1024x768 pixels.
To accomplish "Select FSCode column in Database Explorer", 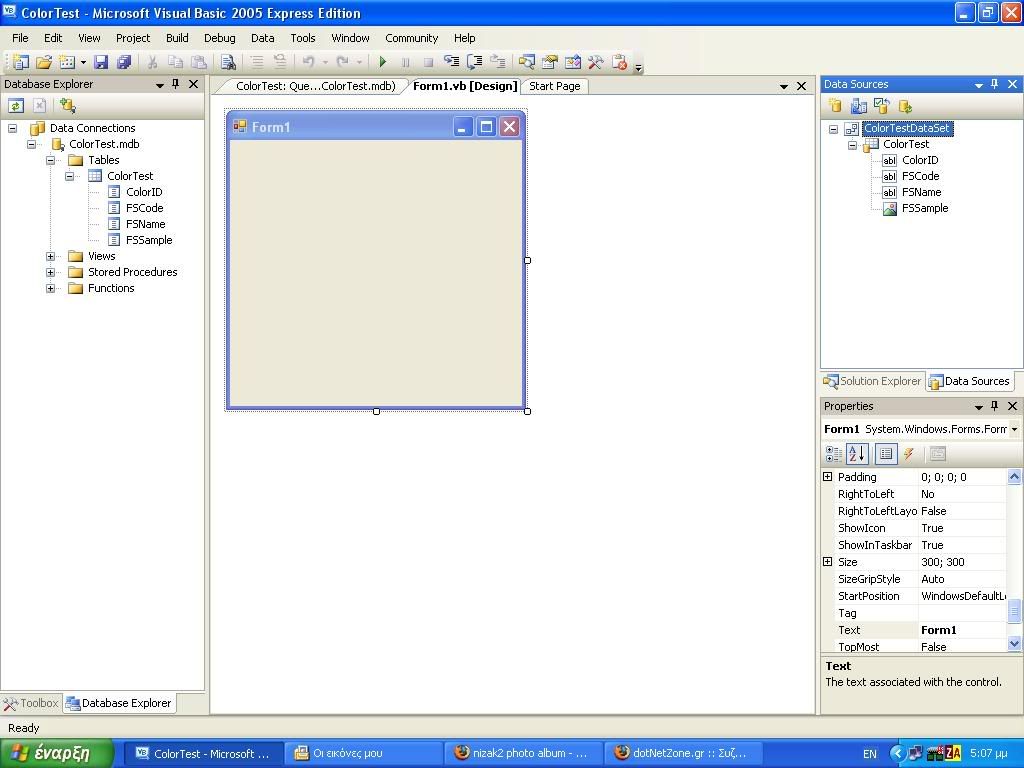I will tap(144, 208).
